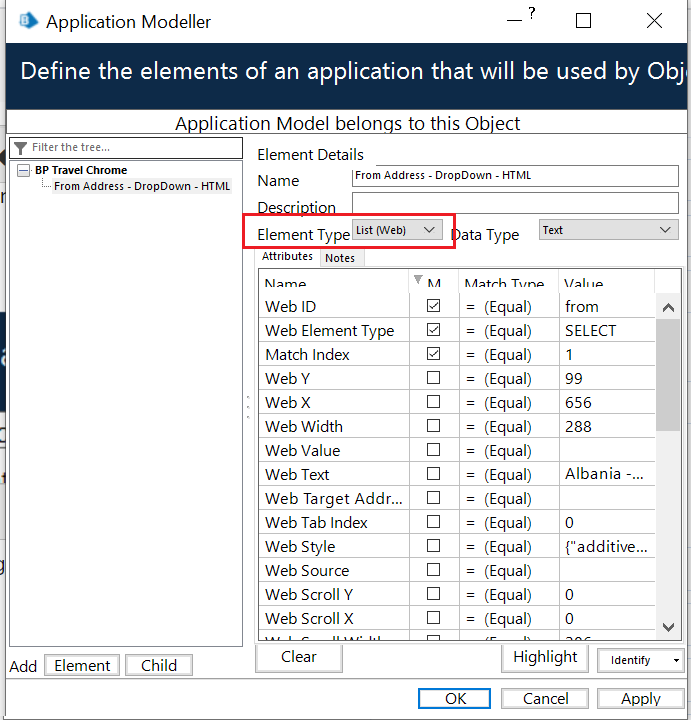Check the Web Source match checkbox

[x=433, y=569]
